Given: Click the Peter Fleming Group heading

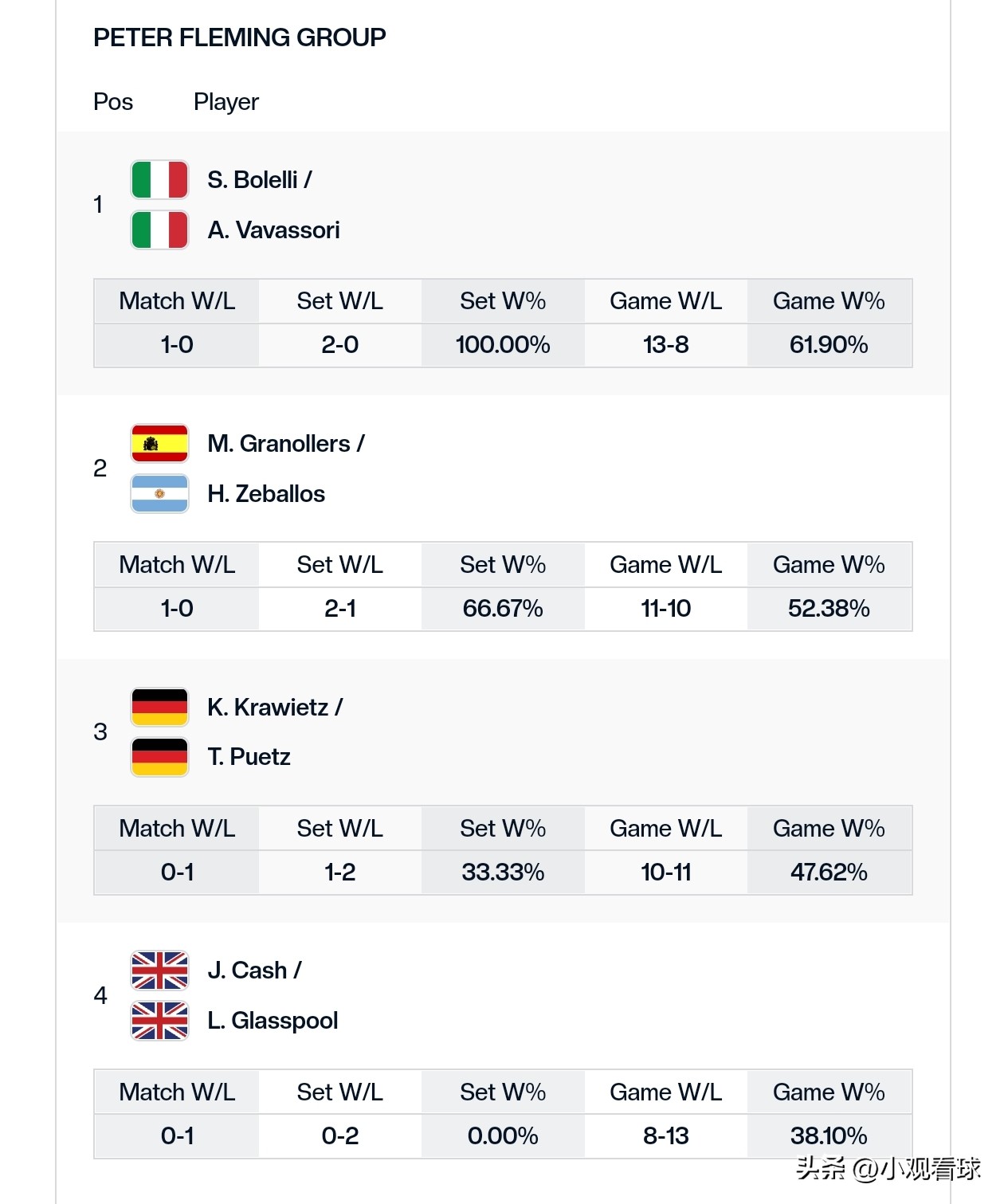Looking at the screenshot, I should (239, 37).
